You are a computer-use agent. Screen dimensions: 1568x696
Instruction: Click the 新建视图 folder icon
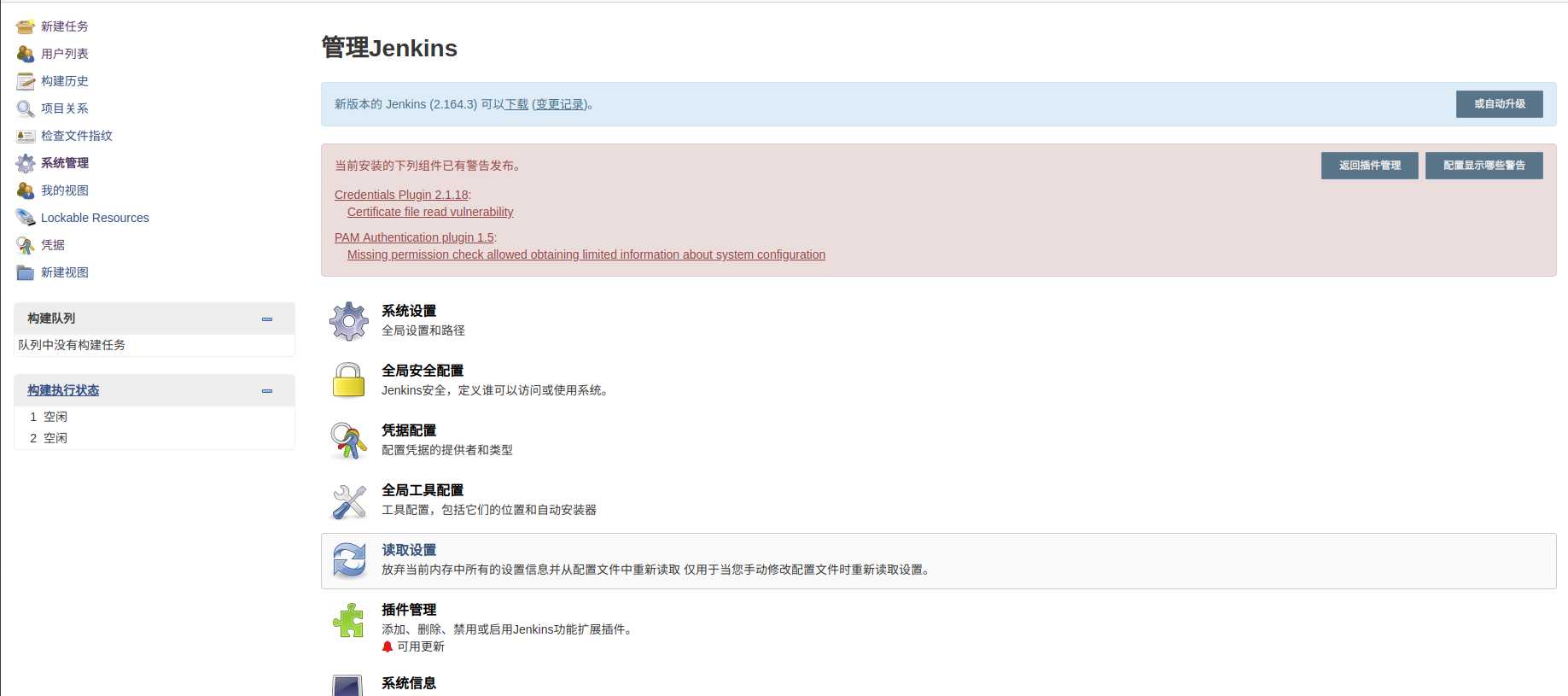point(26,272)
